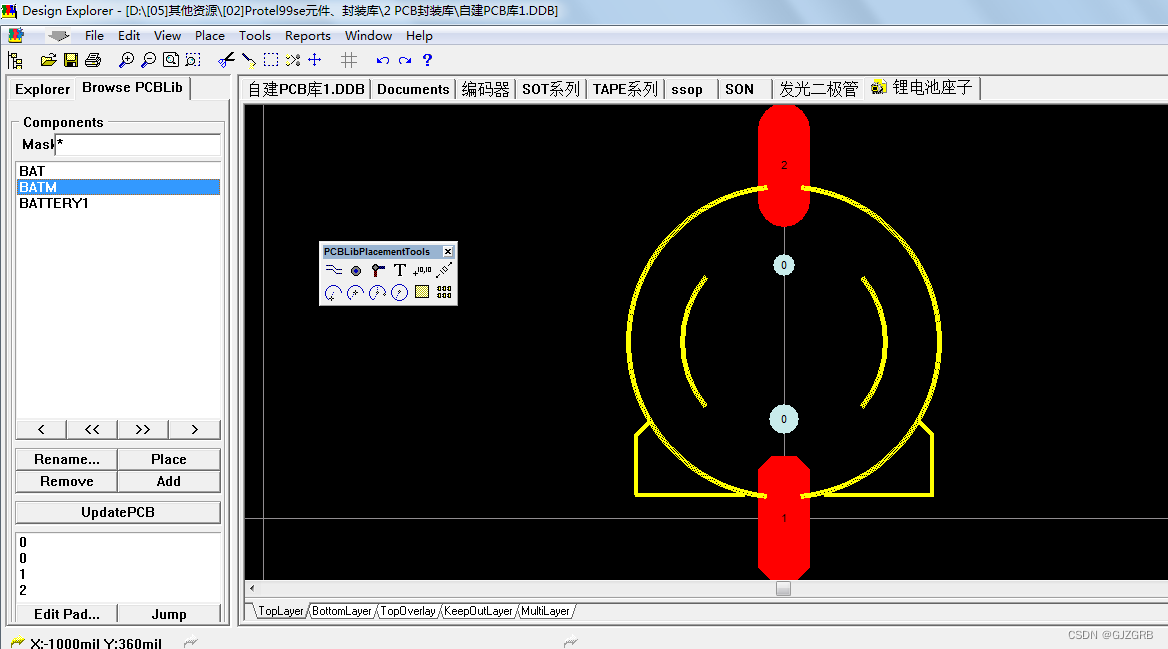This screenshot has width=1168, height=649.
Task: Click the Add component button
Action: click(x=169, y=481)
